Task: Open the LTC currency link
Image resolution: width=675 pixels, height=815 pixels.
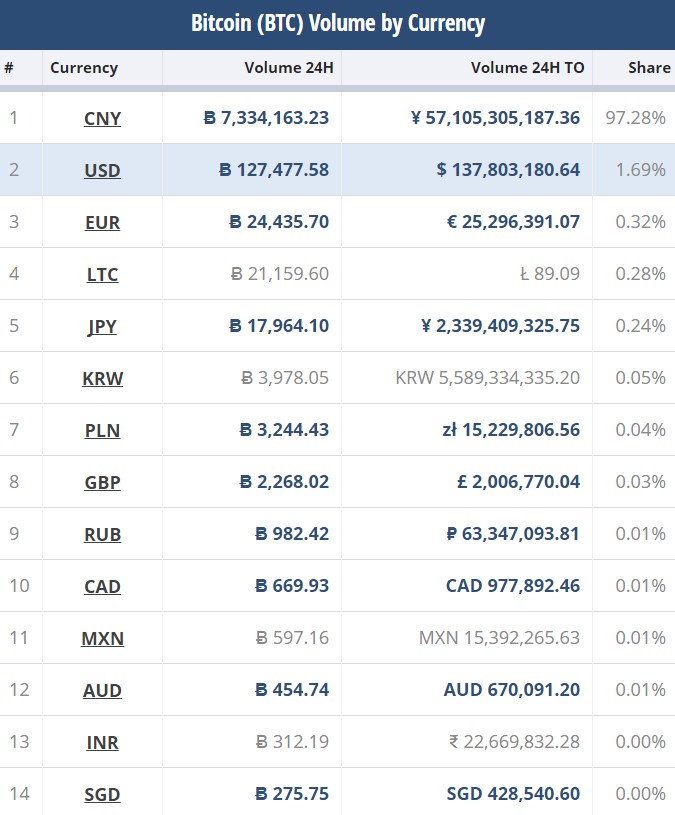Action: pos(102,274)
